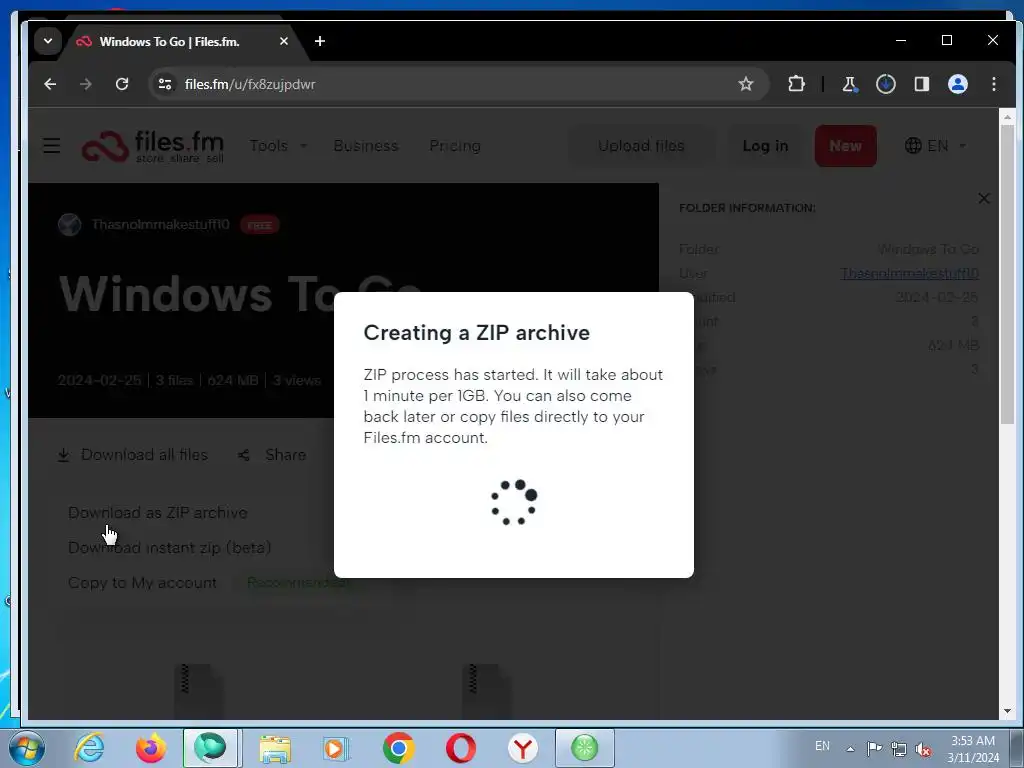
Task: Open Windows Explorer folder on taskbar
Action: 275,748
